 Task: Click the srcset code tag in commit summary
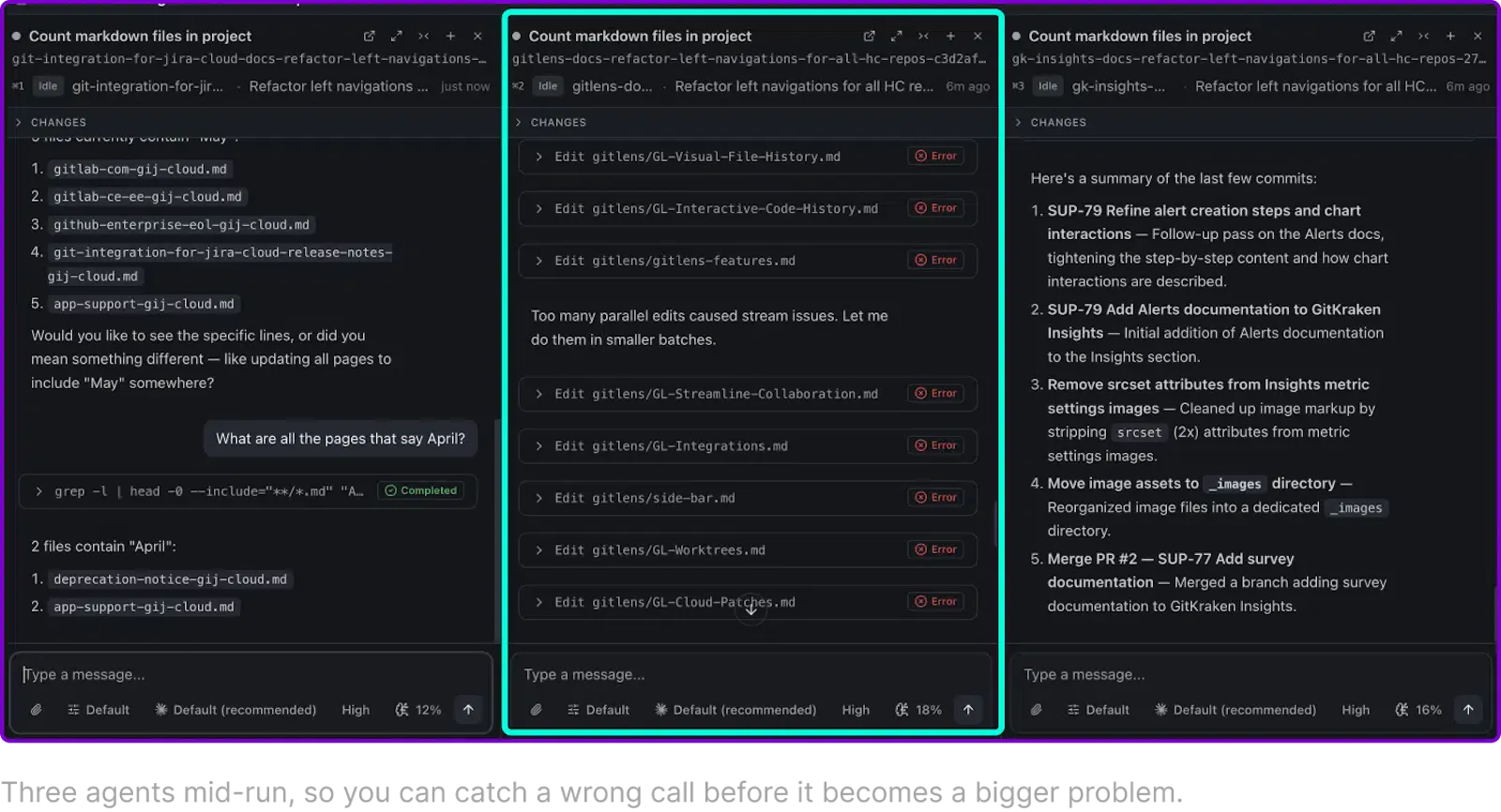point(1139,432)
